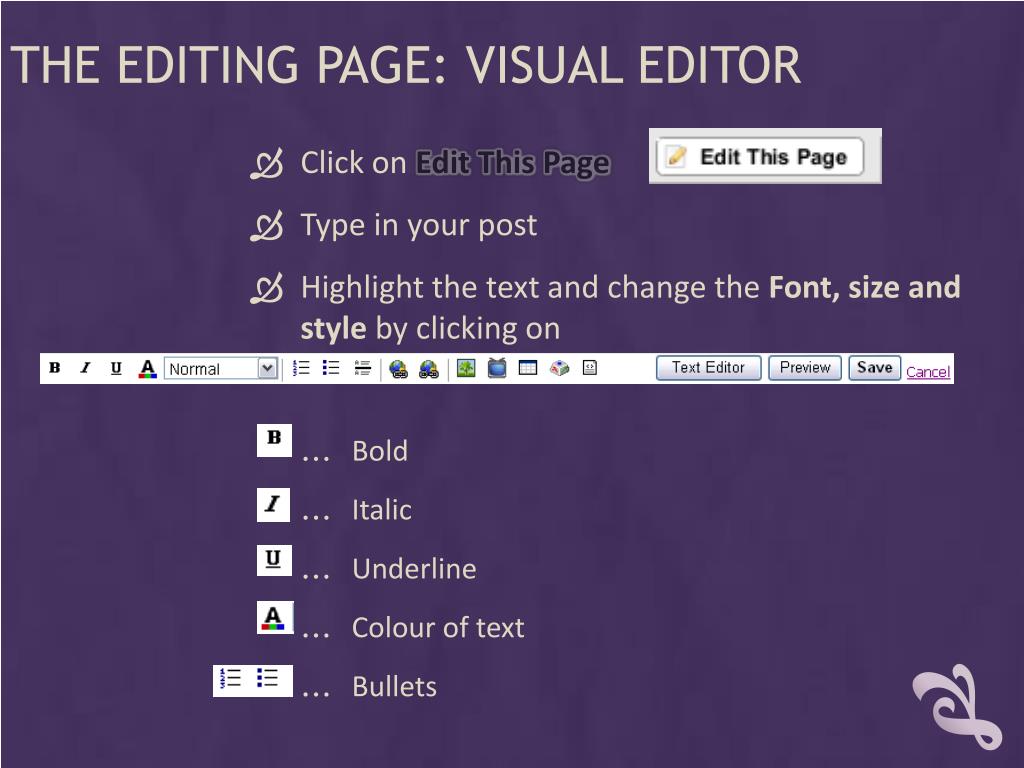Toggle Underline in the editor toolbar

pyautogui.click(x=116, y=368)
